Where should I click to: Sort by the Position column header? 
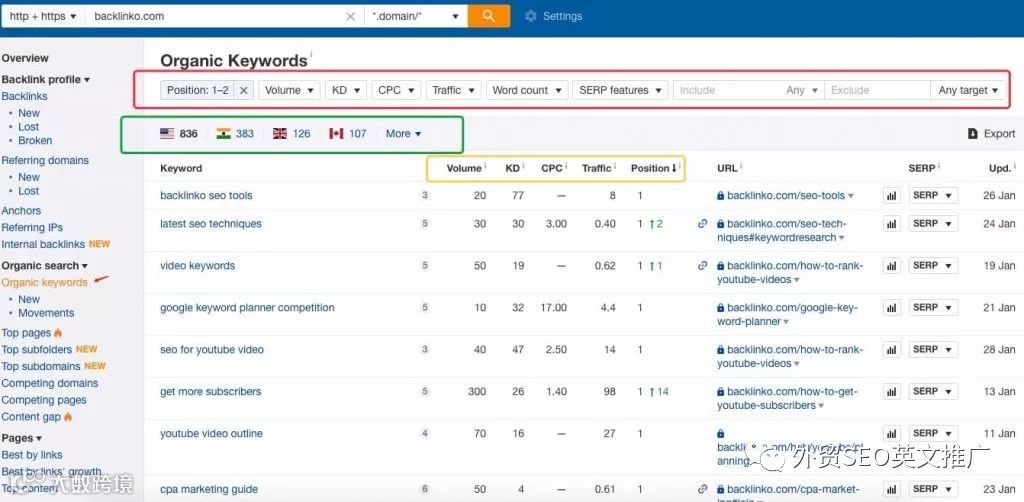point(654,168)
